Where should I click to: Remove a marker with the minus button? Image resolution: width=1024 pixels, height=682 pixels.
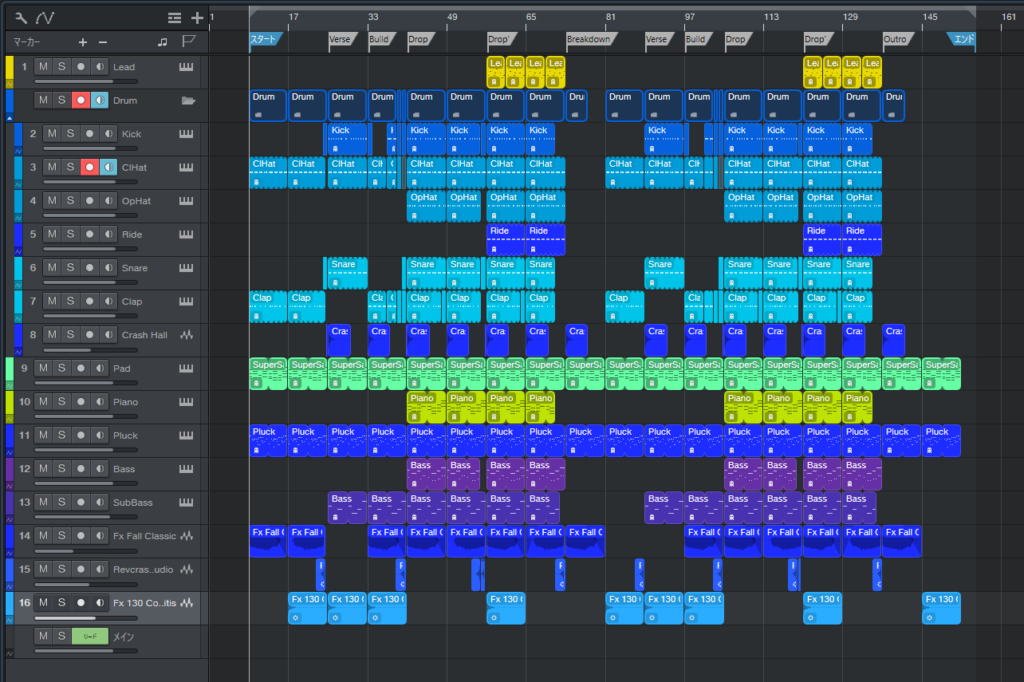coord(102,42)
